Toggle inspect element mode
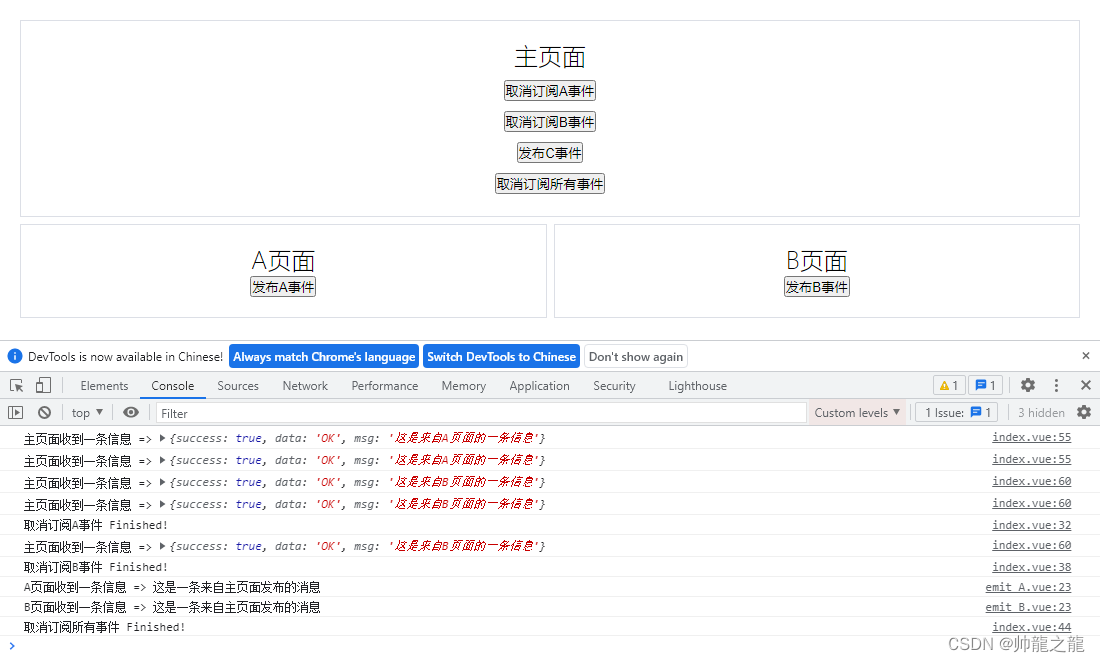Image resolution: width=1100 pixels, height=662 pixels. tap(17, 384)
